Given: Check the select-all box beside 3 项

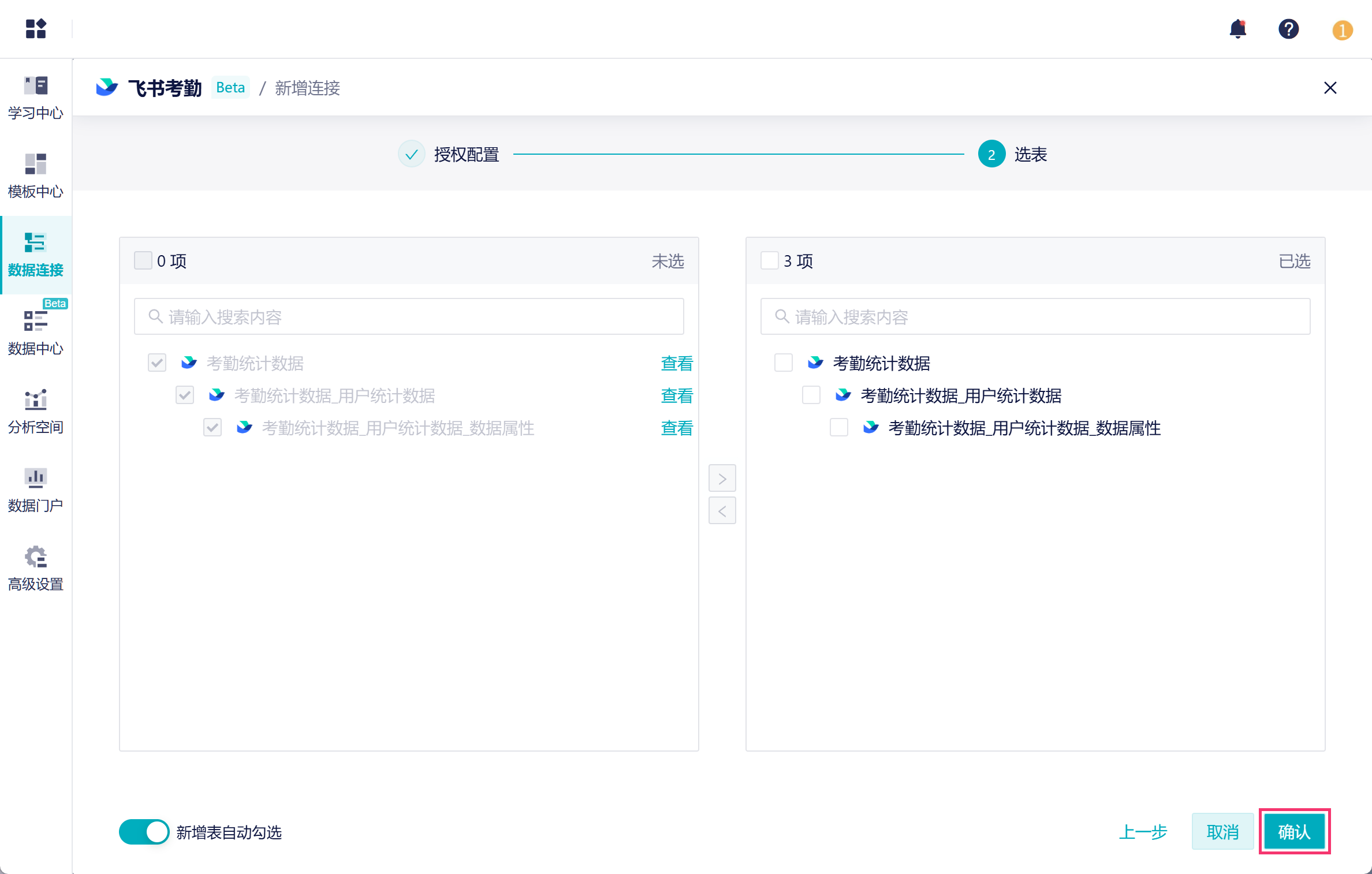Looking at the screenshot, I should 769,261.
